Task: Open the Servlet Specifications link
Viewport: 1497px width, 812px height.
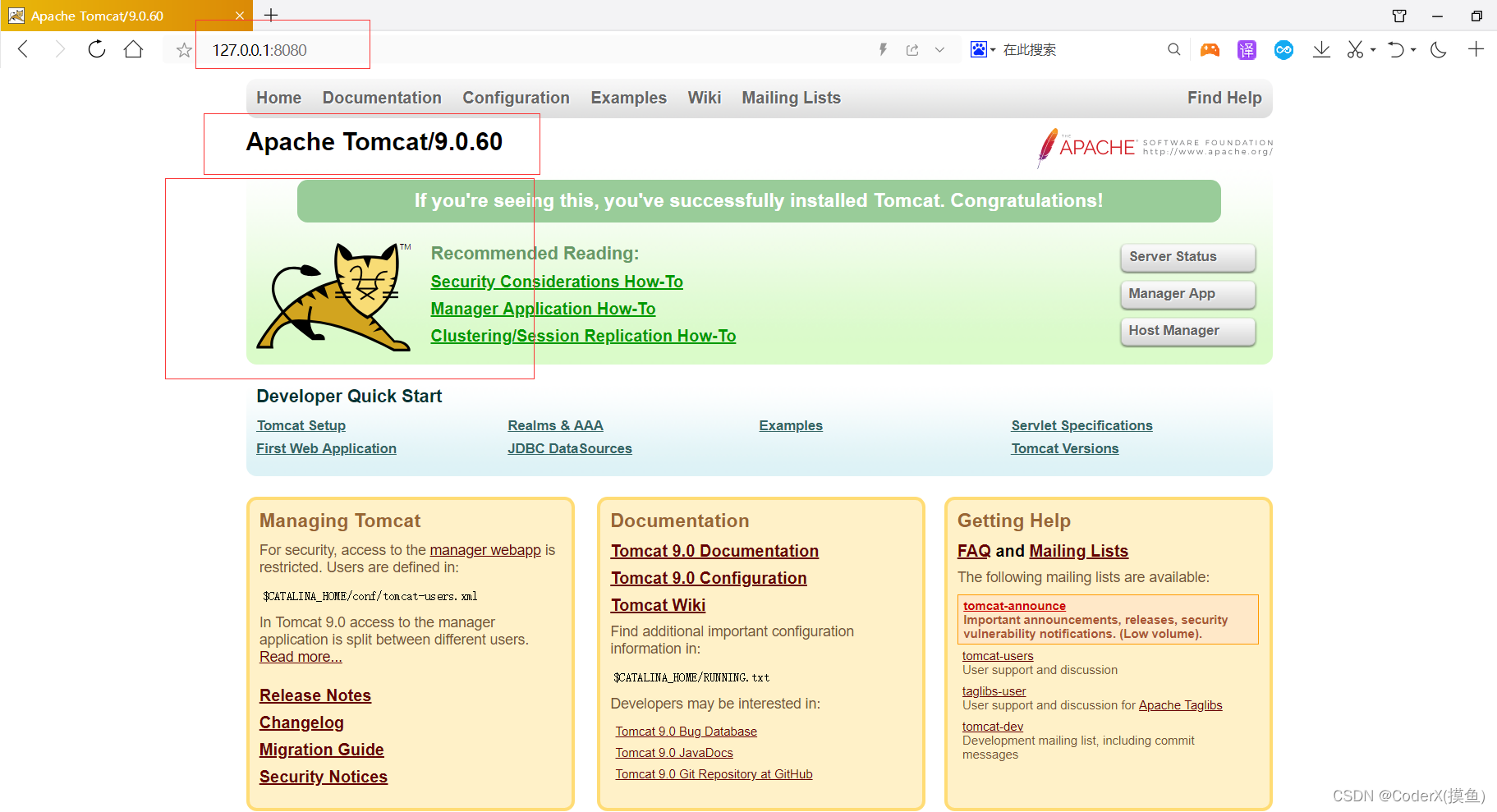Action: 1081,425
